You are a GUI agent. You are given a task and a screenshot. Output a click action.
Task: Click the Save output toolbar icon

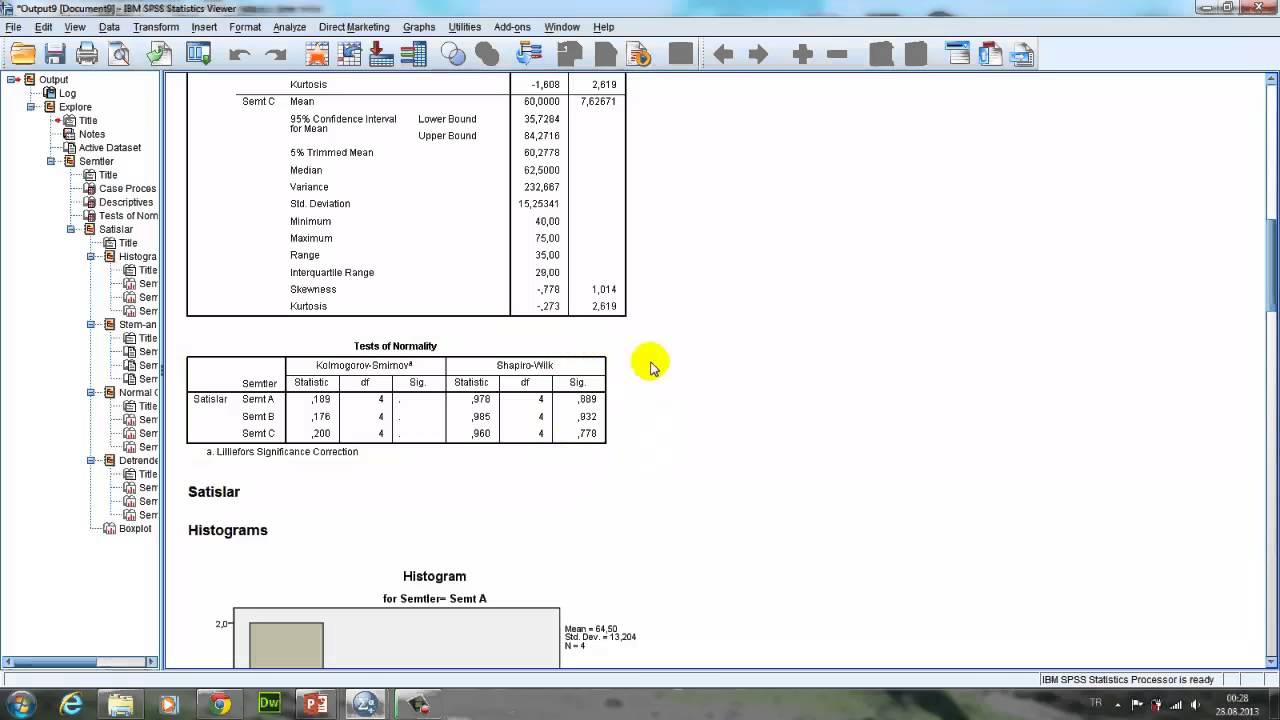click(55, 54)
